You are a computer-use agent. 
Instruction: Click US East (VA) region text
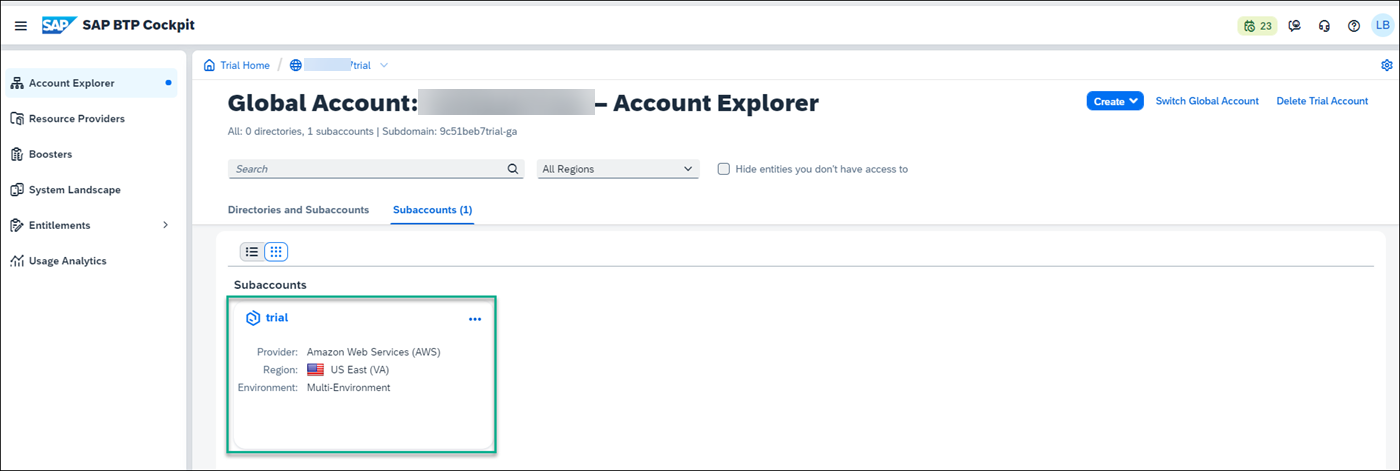coord(360,369)
